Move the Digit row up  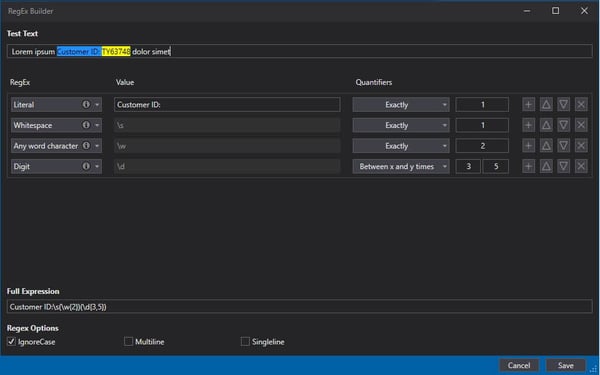point(546,166)
